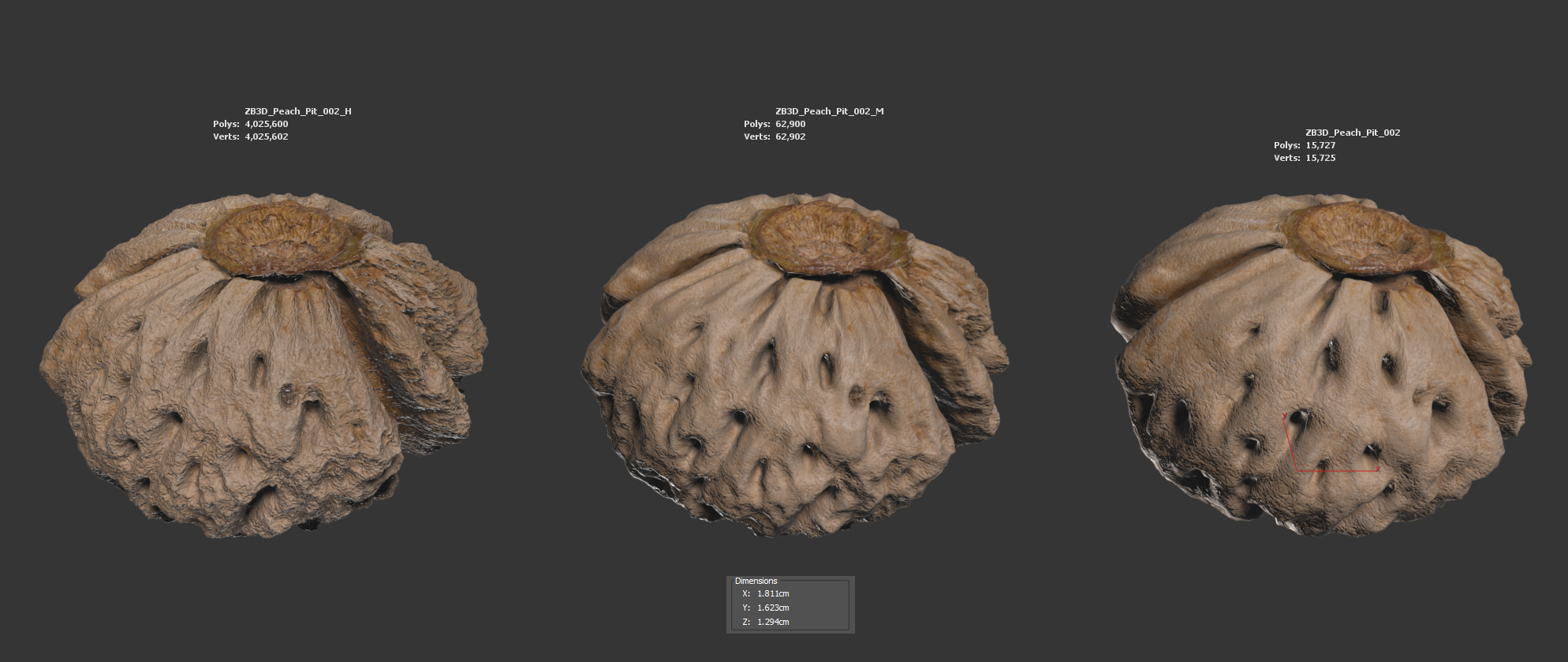Click the Dimensions panel title
Viewport: 1568px width, 662px height.
tap(756, 581)
